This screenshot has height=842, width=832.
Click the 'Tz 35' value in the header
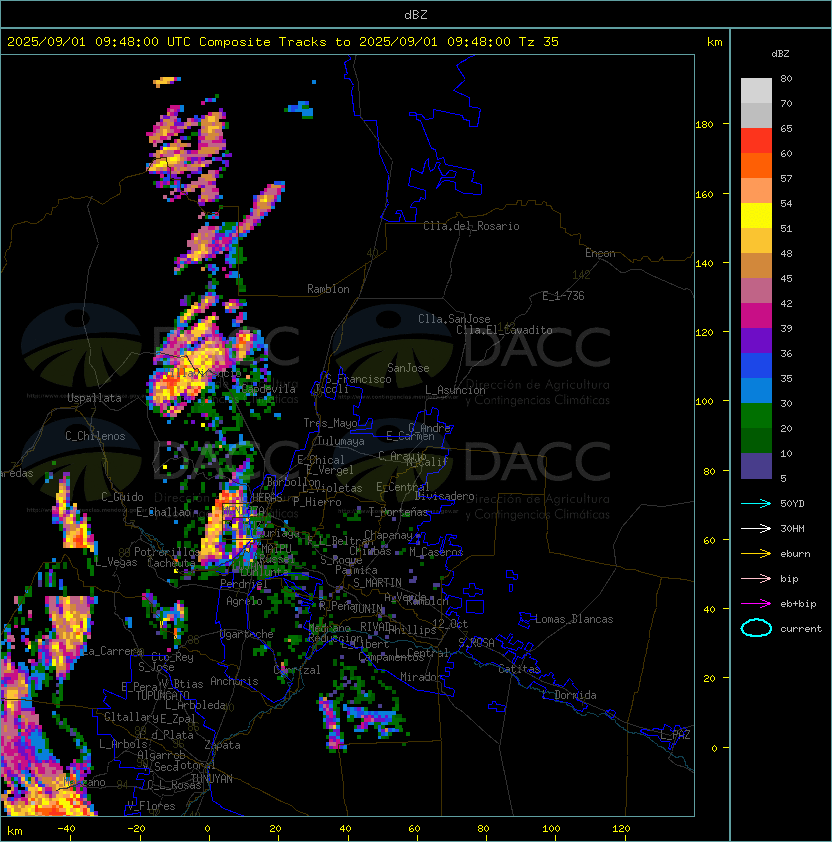pyautogui.click(x=539, y=42)
